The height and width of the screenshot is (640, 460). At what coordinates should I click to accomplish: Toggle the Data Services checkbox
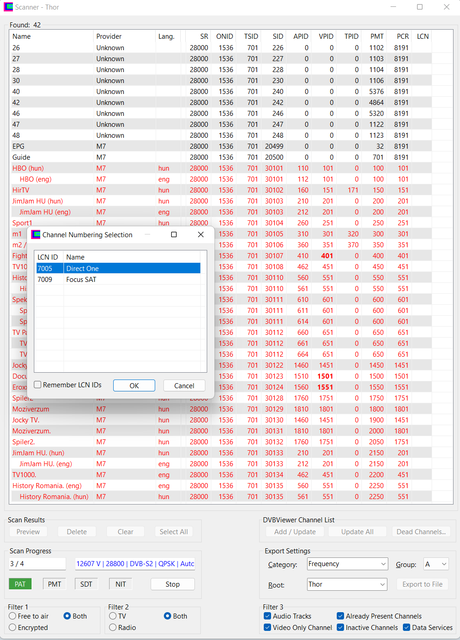tap(407, 627)
